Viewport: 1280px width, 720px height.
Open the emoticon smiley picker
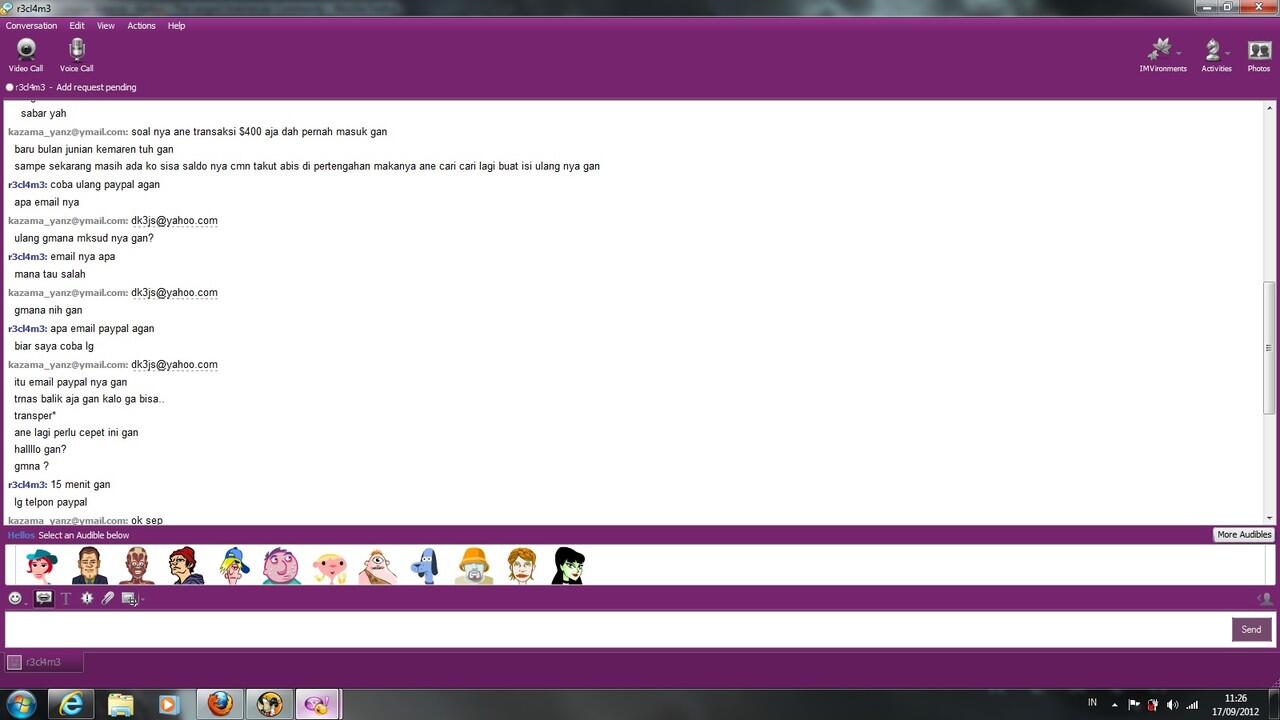(15, 598)
